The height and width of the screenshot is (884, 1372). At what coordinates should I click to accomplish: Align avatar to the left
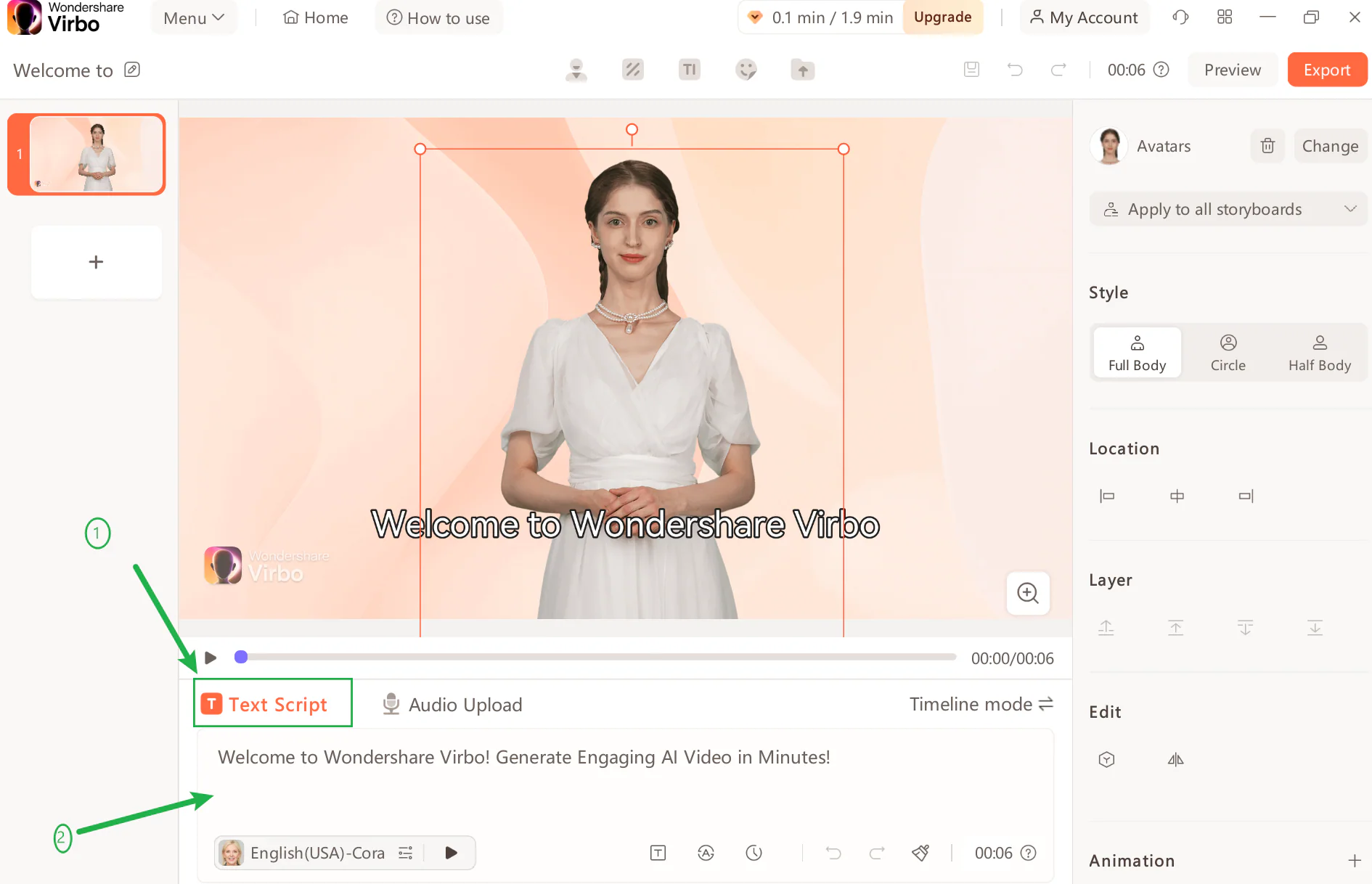click(1107, 496)
